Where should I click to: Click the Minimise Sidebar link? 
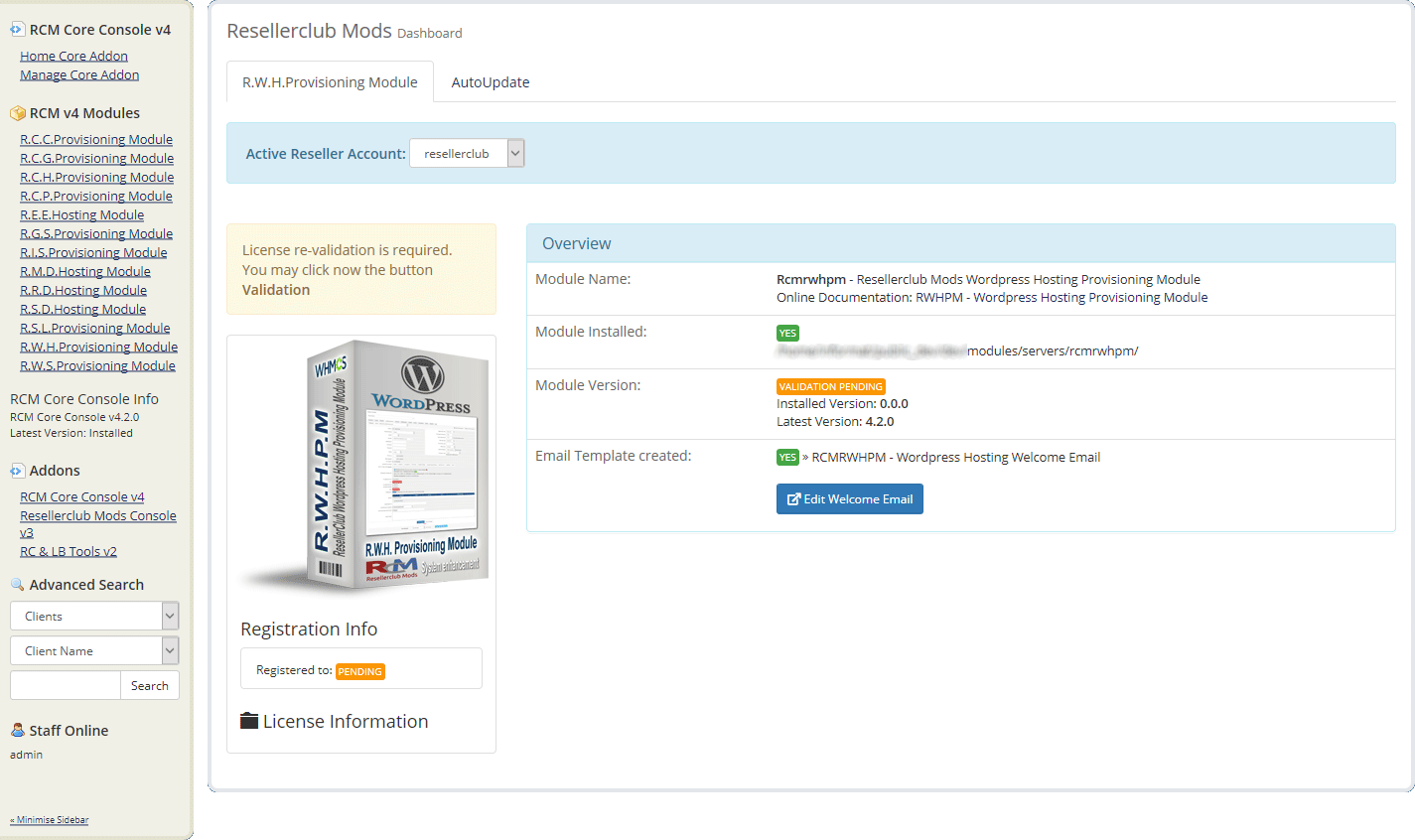click(x=50, y=820)
